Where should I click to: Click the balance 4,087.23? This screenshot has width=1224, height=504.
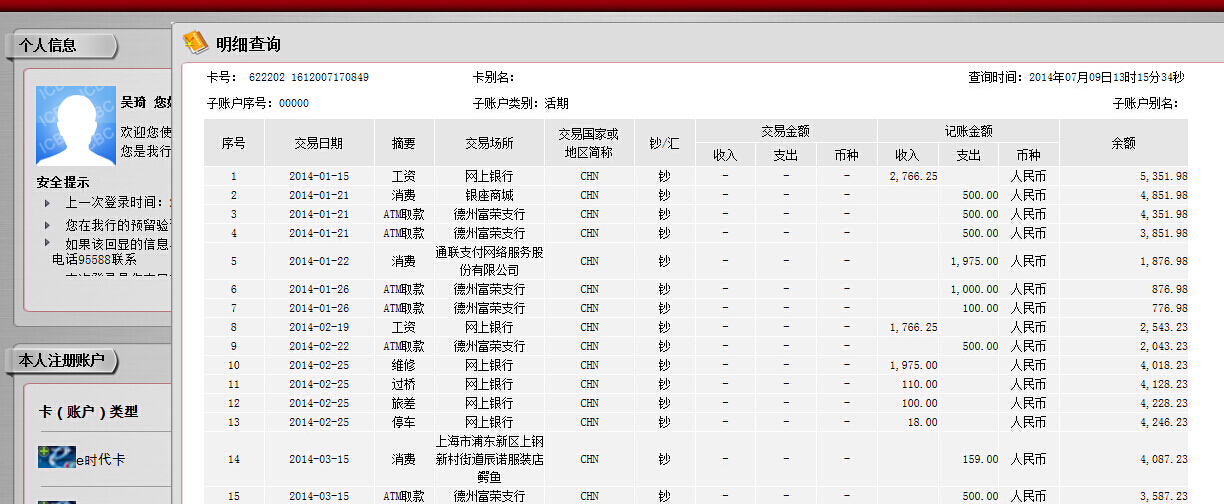coord(1163,460)
